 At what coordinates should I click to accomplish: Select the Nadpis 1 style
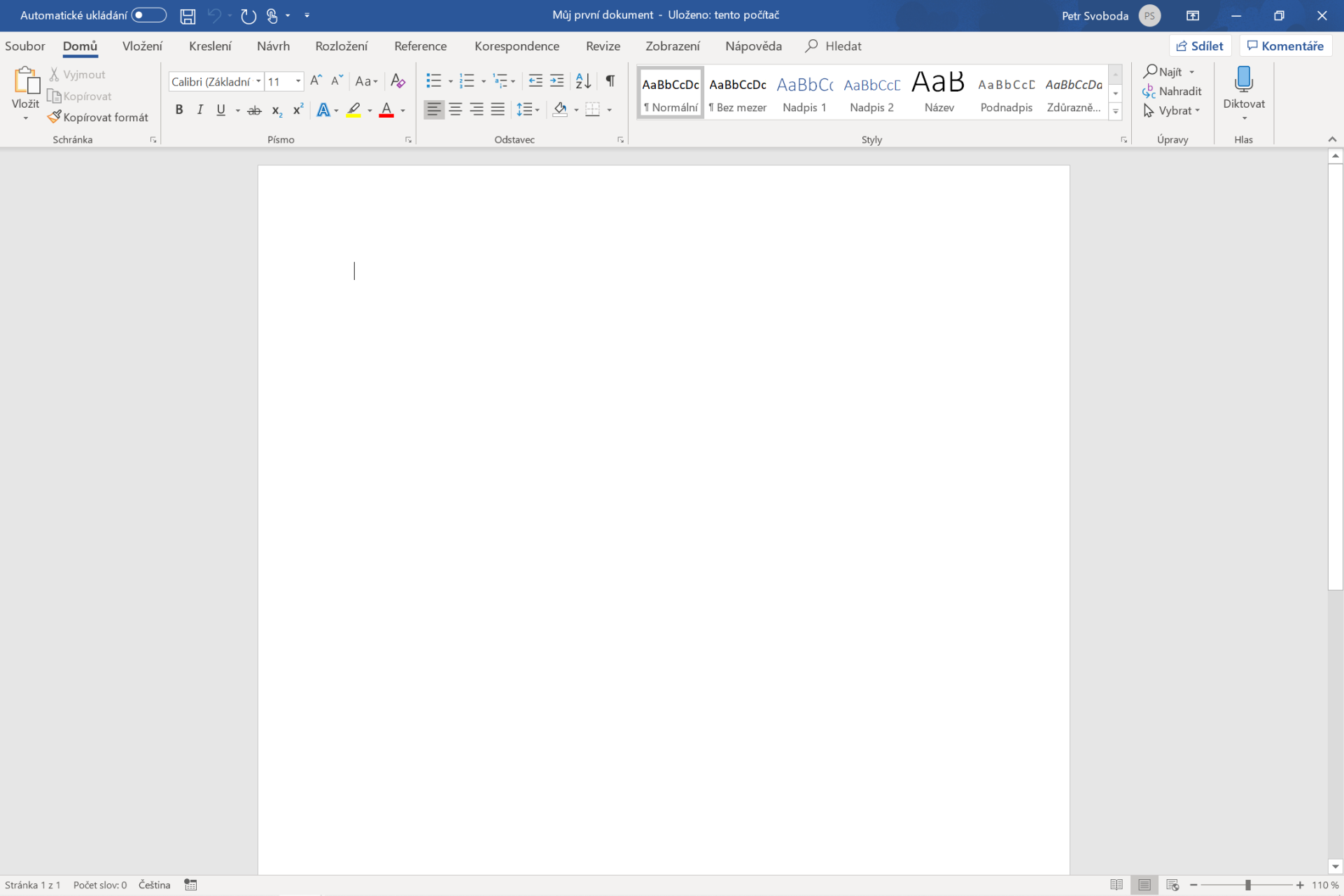(x=804, y=92)
